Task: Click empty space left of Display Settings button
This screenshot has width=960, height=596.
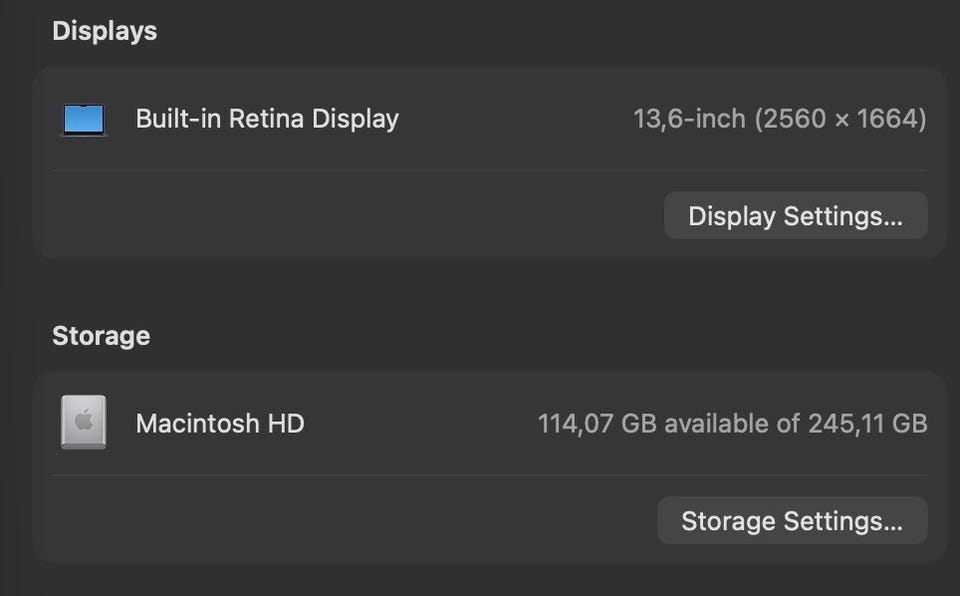Action: tap(350, 216)
